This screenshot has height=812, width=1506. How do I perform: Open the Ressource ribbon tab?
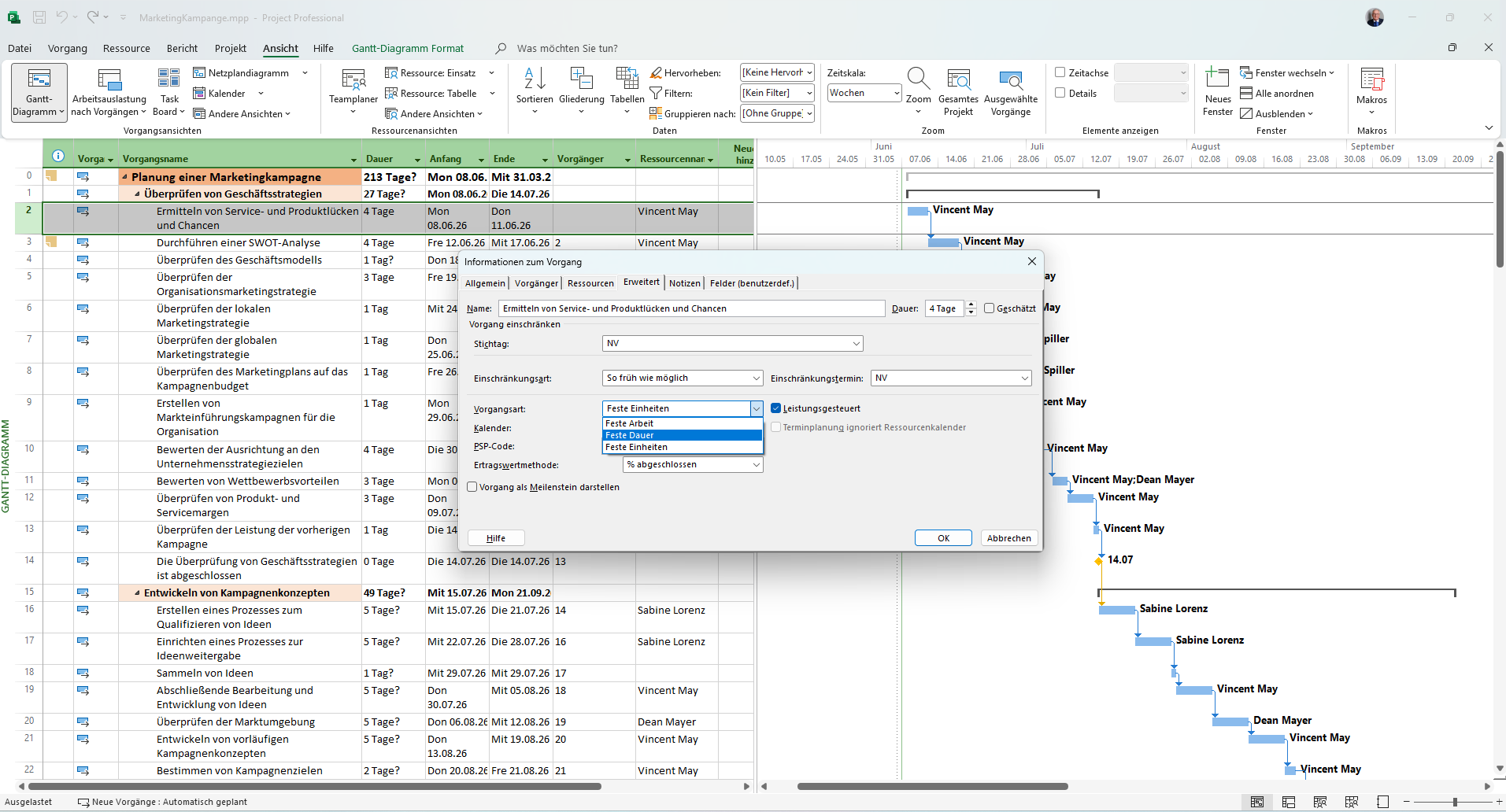click(126, 48)
